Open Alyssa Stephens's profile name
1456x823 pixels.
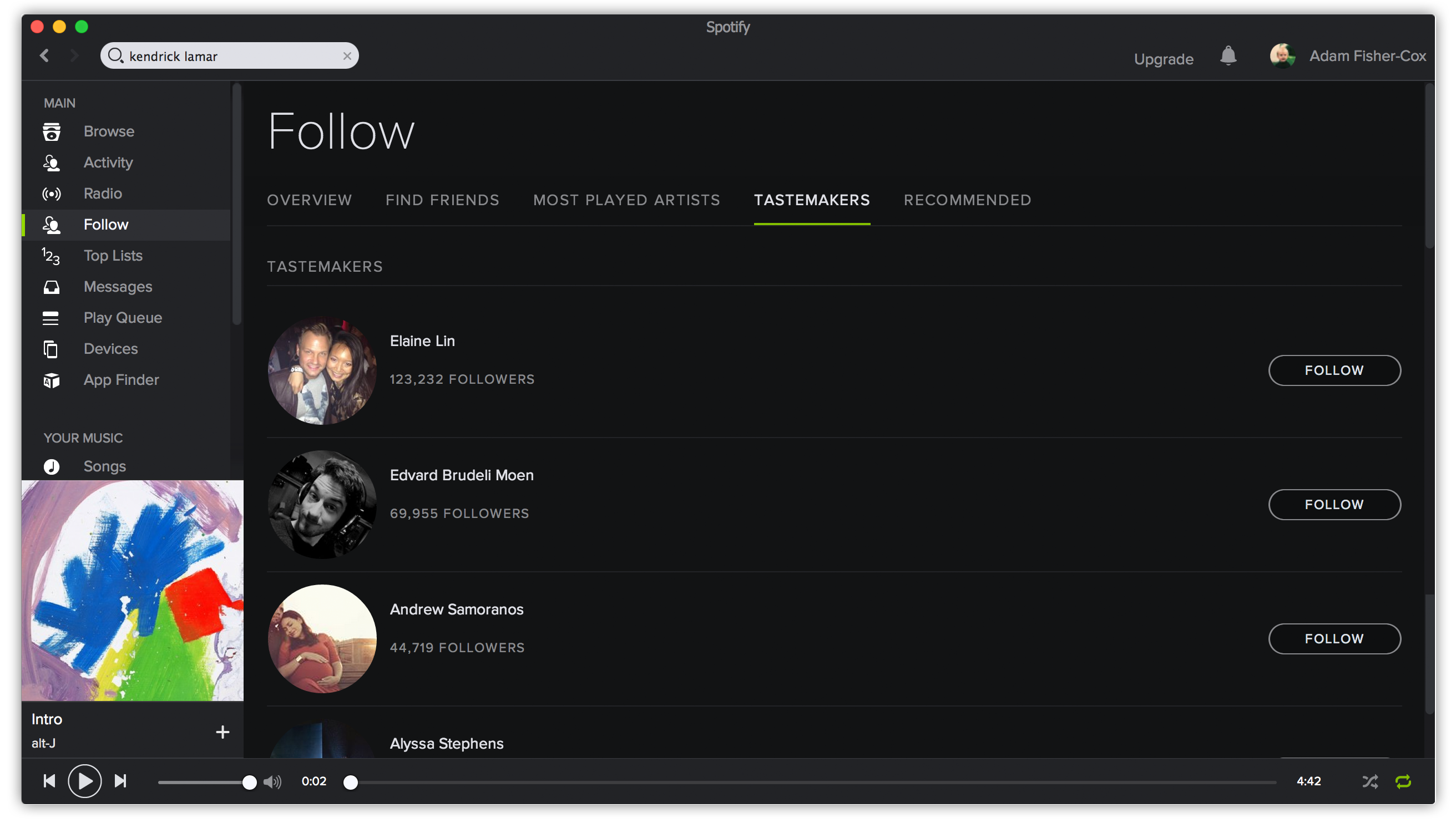tap(447, 743)
